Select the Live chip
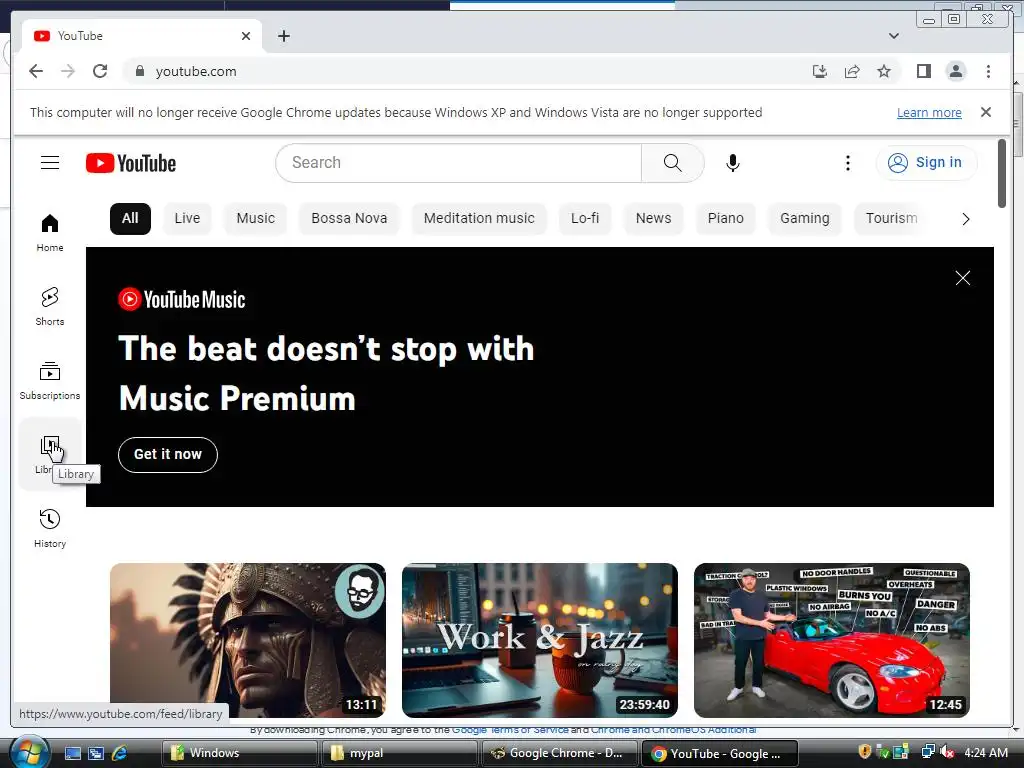Image resolution: width=1024 pixels, height=768 pixels. point(187,218)
